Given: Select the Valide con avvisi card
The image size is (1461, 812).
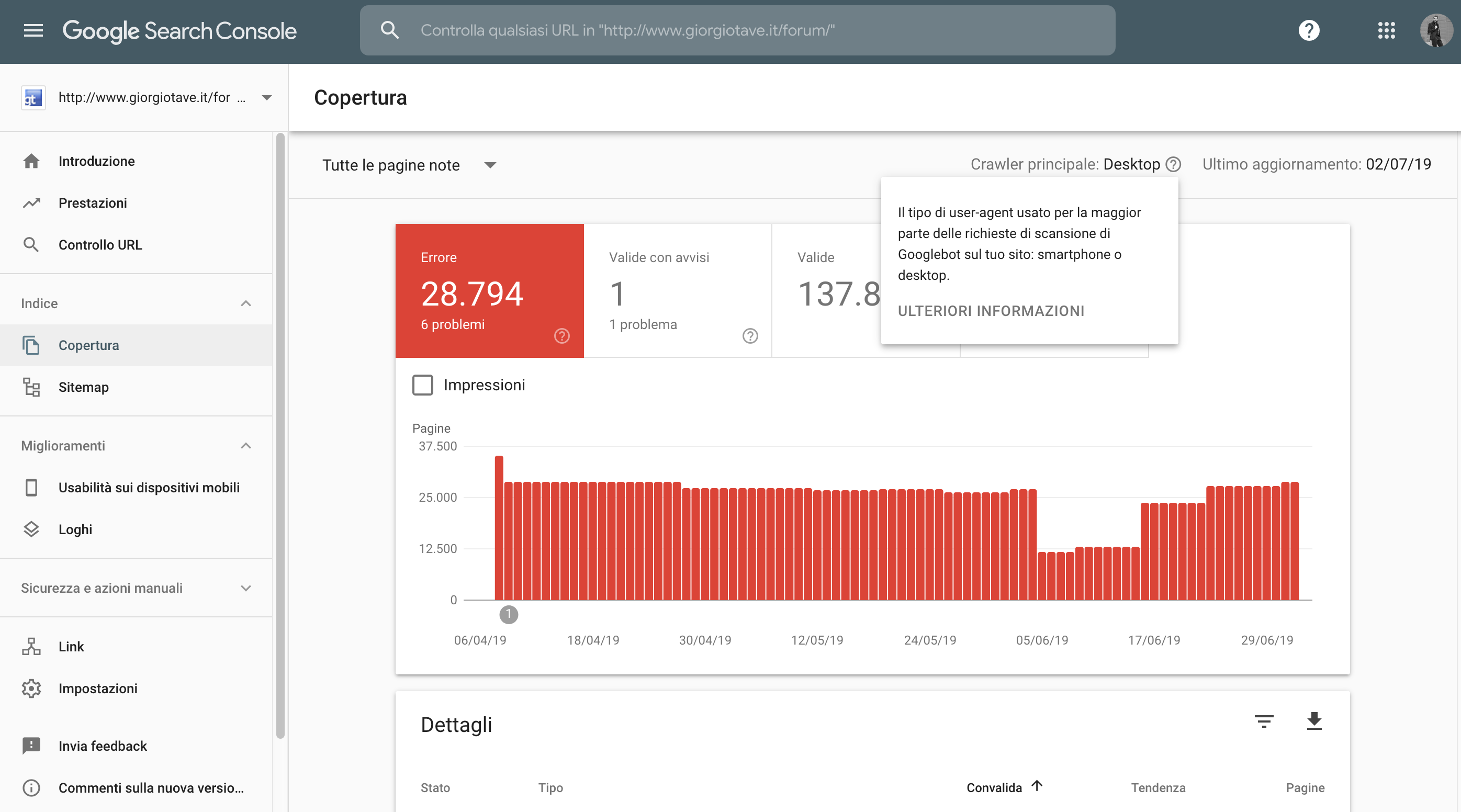Looking at the screenshot, I should pos(678,291).
